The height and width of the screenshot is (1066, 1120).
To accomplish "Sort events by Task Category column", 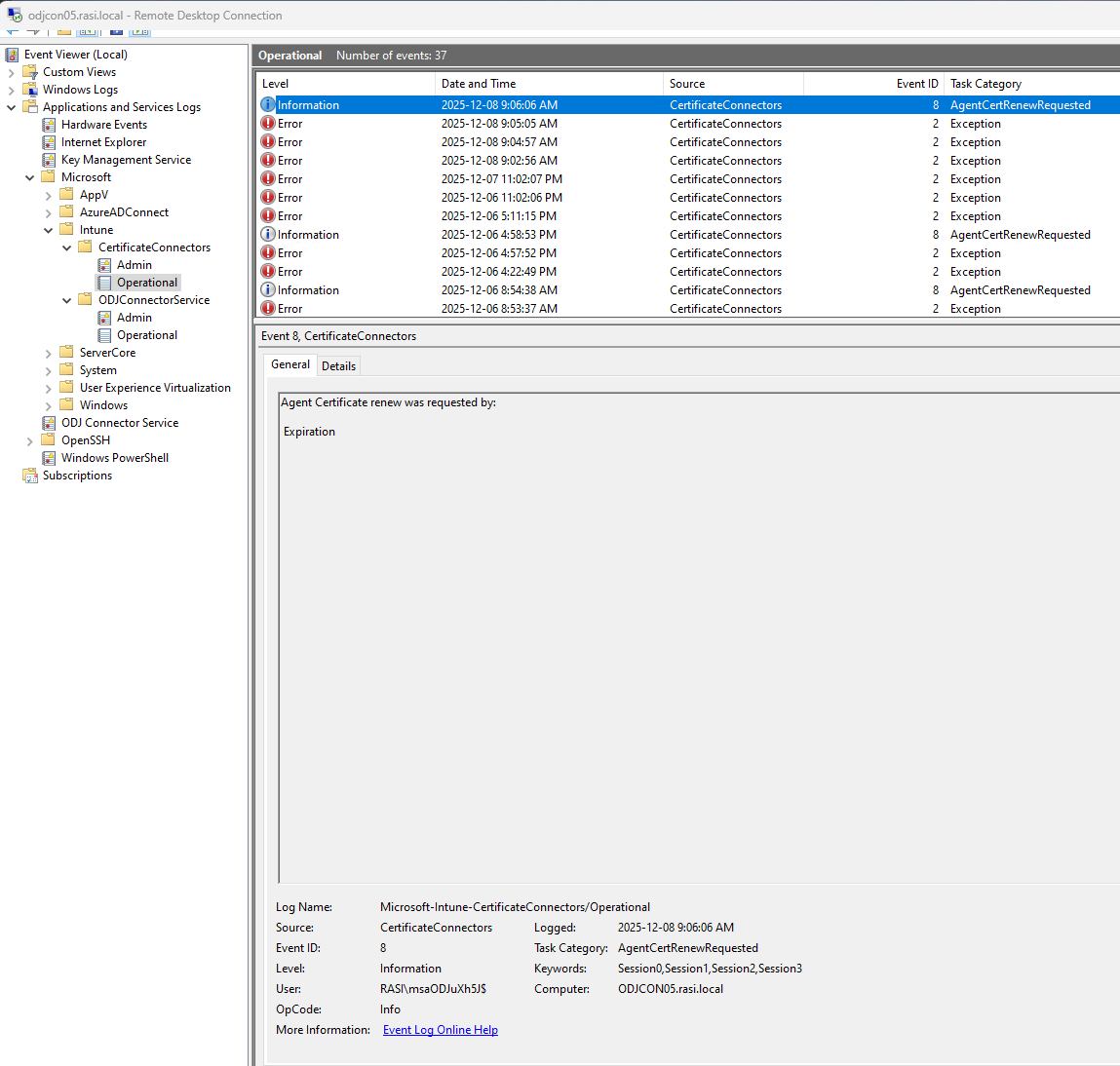I will (1032, 84).
